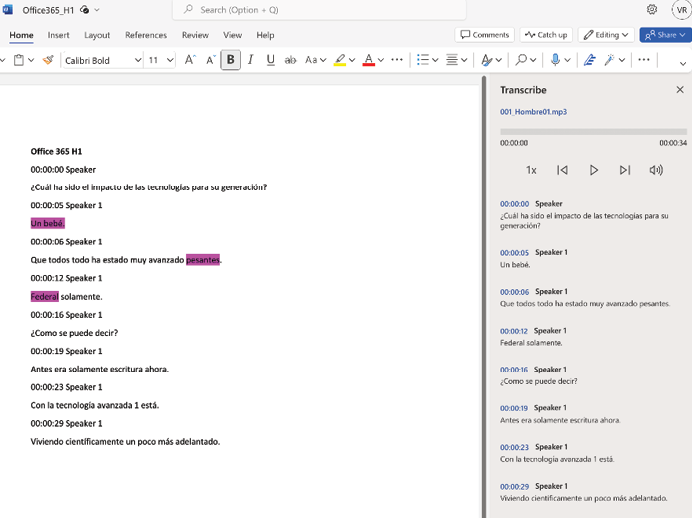Toggle Underline formatting

pyautogui.click(x=271, y=60)
